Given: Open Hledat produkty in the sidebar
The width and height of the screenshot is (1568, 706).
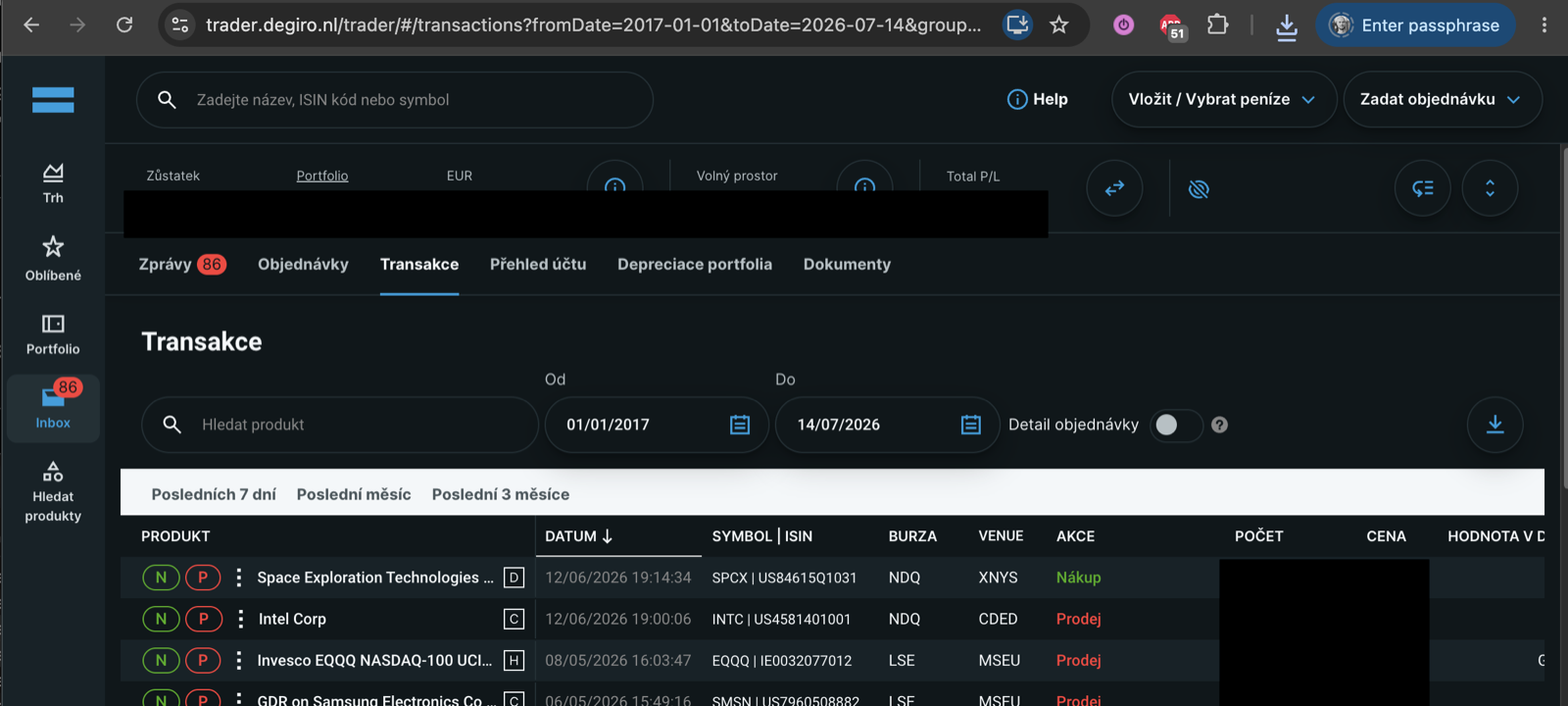Looking at the screenshot, I should [x=53, y=491].
